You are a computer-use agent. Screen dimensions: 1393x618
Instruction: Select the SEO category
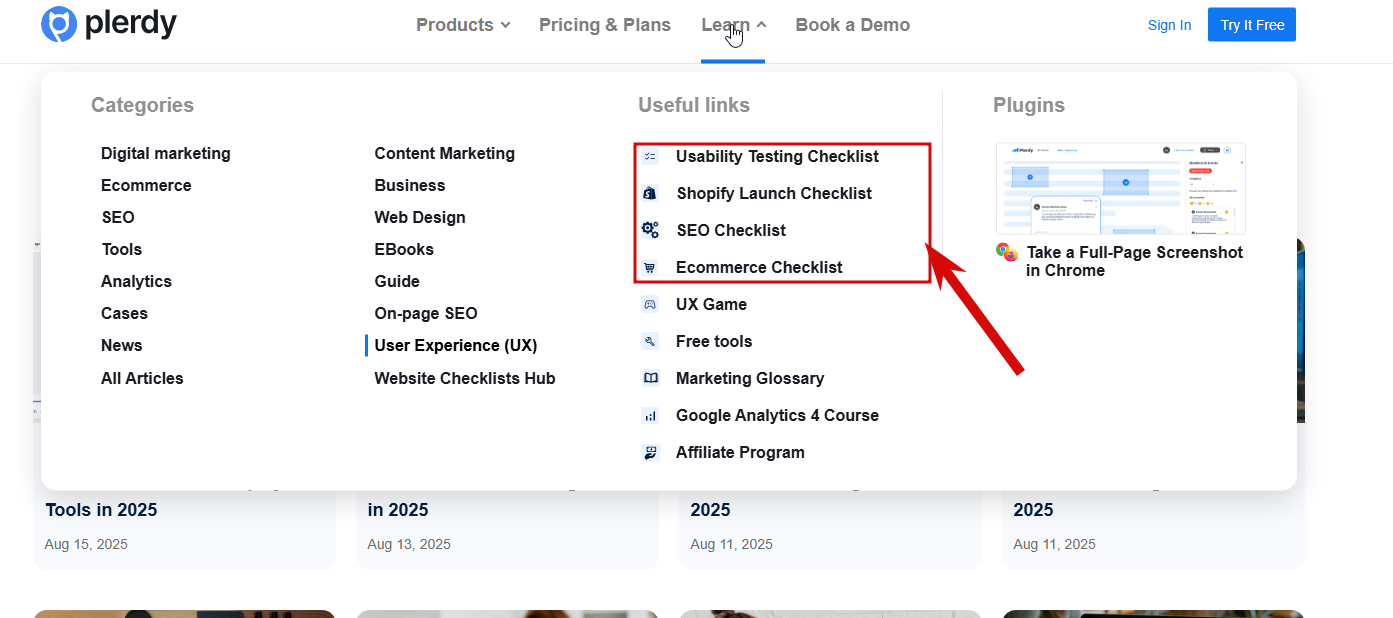pos(118,217)
